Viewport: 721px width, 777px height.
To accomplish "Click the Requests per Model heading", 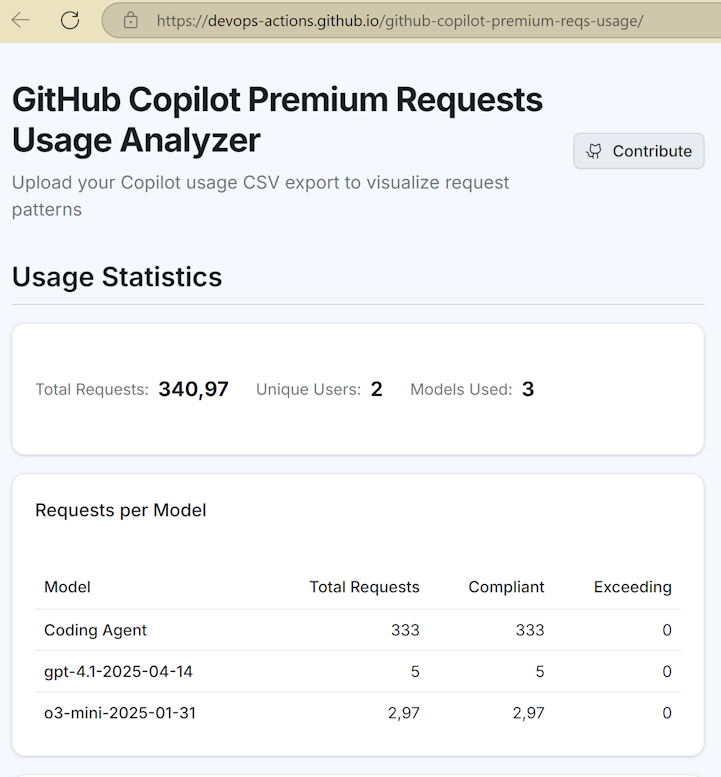I will 120,510.
